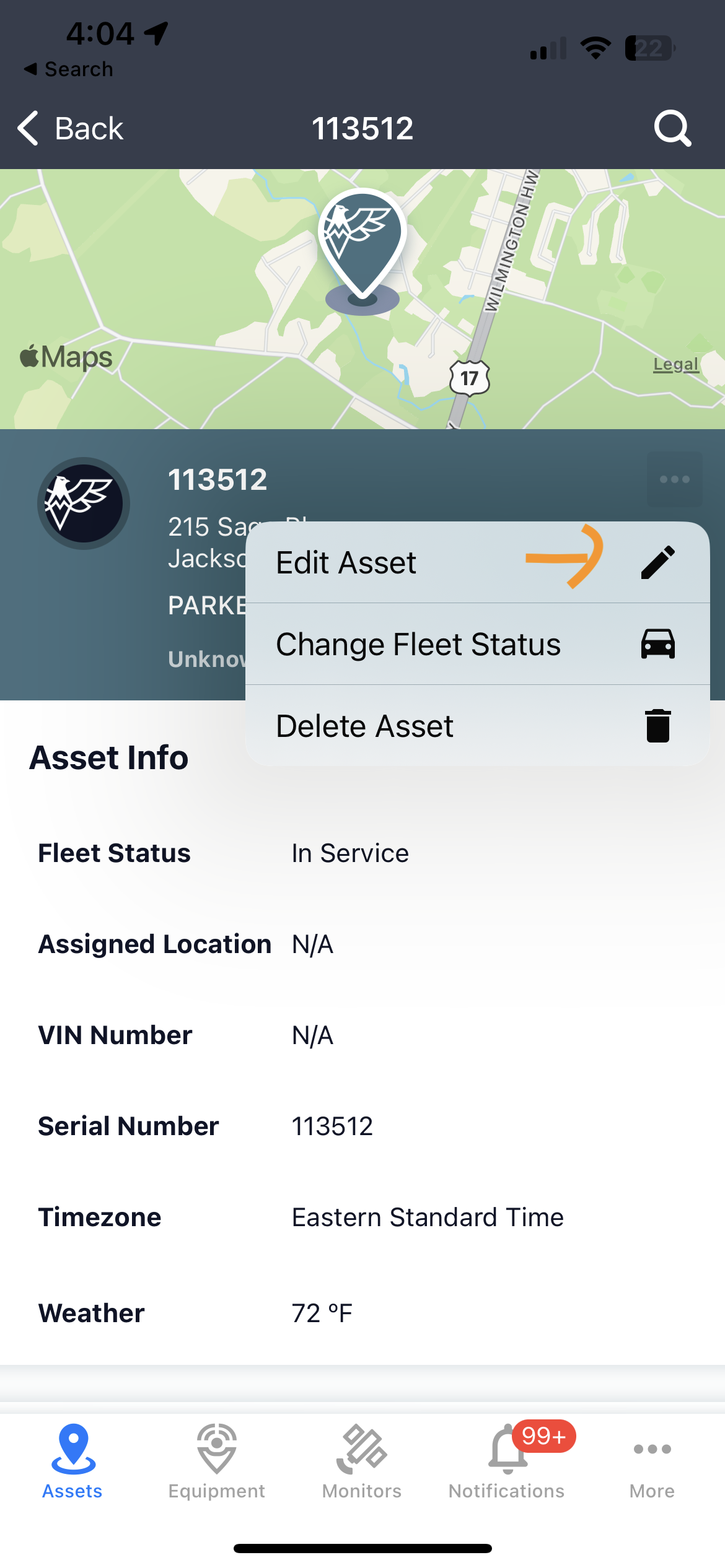Tap the Serial Number value 113512
Image resolution: width=725 pixels, height=1568 pixels.
332,1126
